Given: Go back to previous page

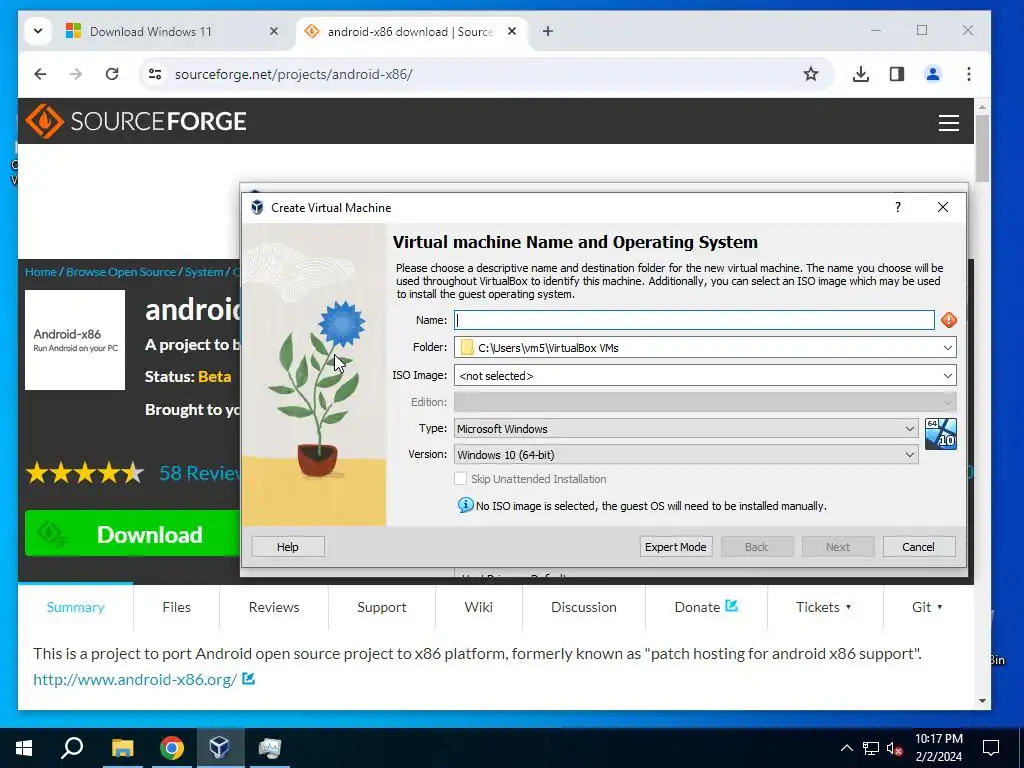Looking at the screenshot, I should pyautogui.click(x=40, y=74).
